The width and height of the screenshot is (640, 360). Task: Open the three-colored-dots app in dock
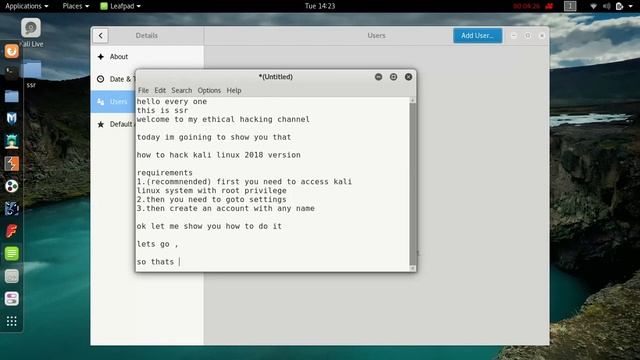[11, 186]
